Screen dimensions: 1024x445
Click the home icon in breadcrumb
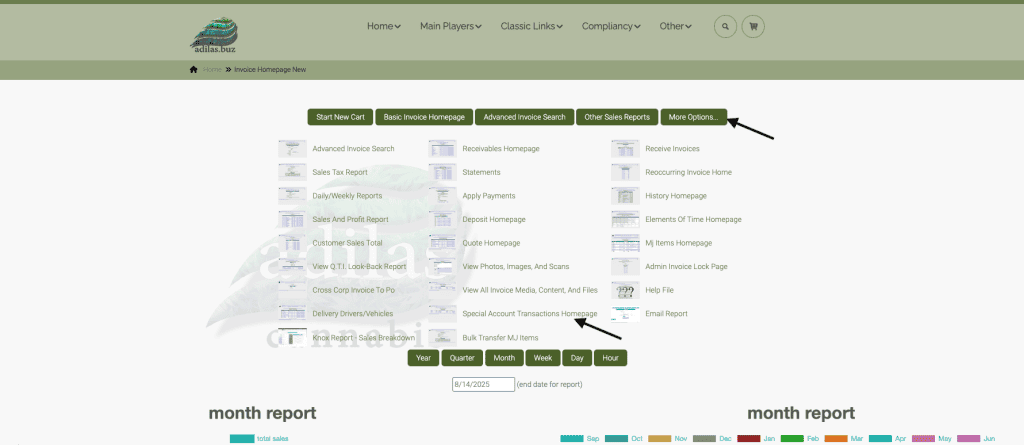point(193,69)
